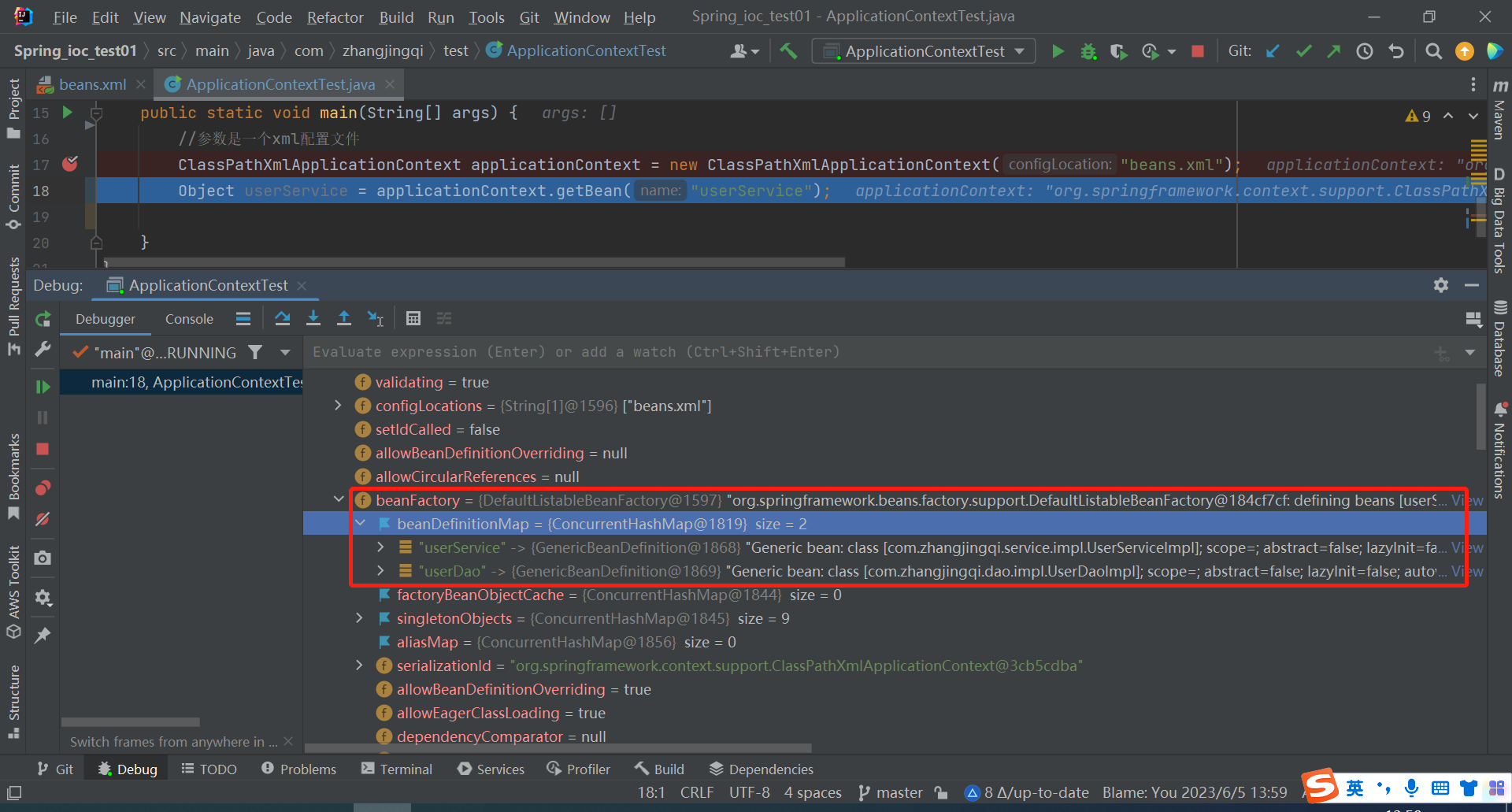Expand configLocations variable node

tap(338, 406)
